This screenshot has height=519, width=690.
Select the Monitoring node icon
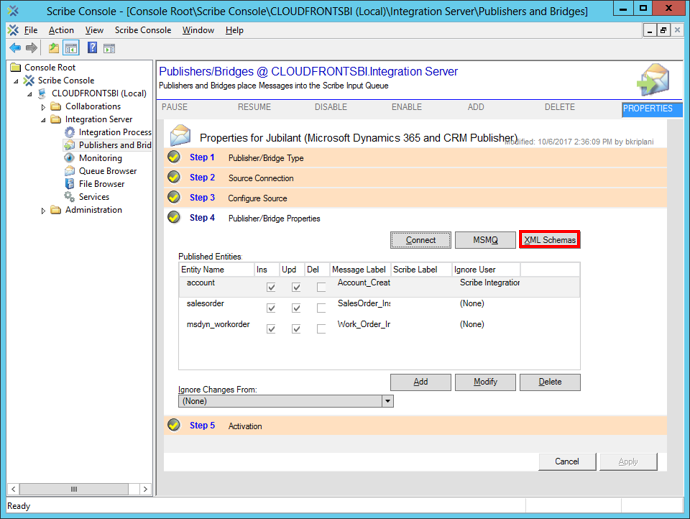pyautogui.click(x=69, y=158)
